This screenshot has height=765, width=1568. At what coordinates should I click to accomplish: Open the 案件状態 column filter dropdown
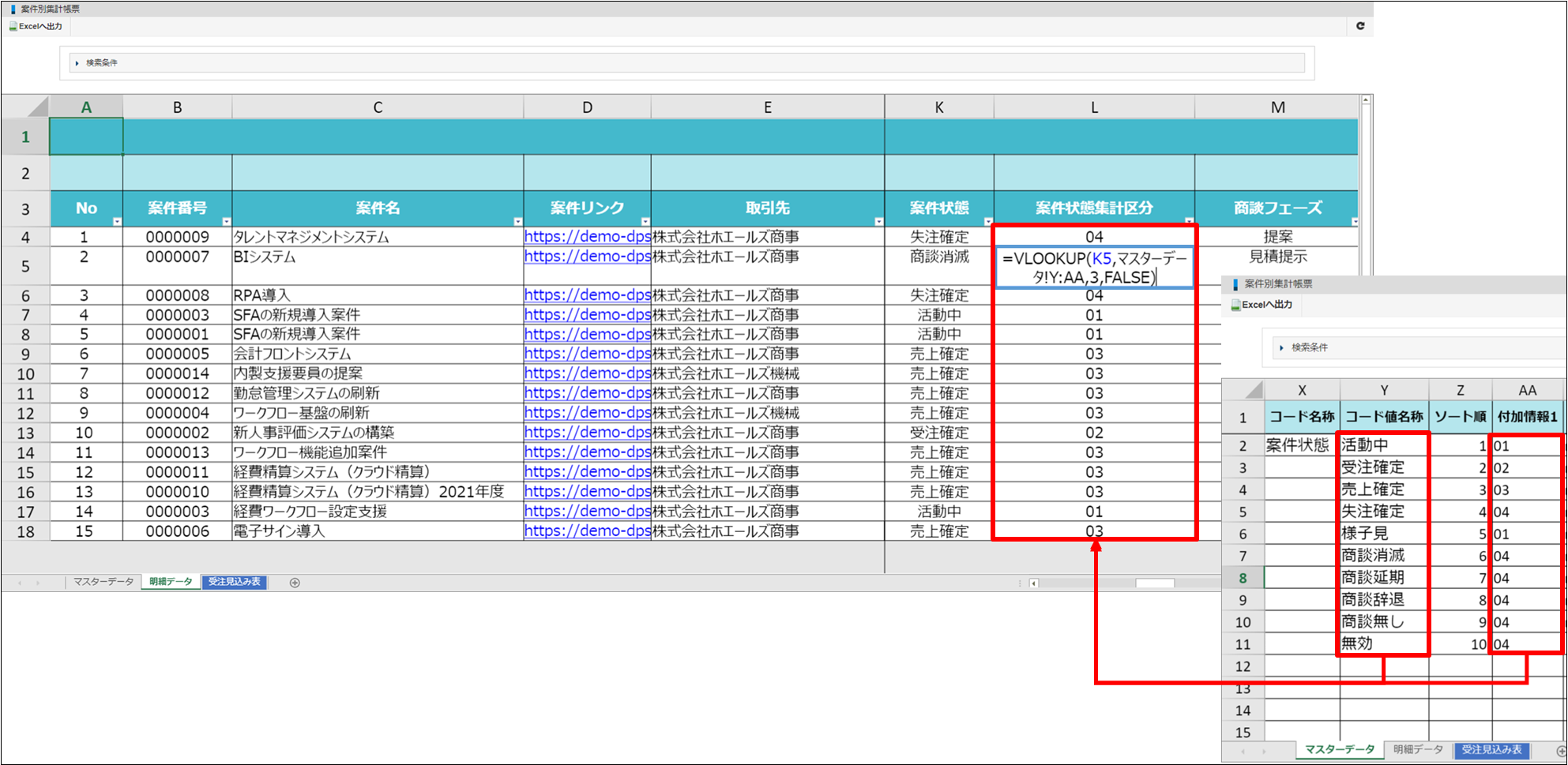[988, 222]
